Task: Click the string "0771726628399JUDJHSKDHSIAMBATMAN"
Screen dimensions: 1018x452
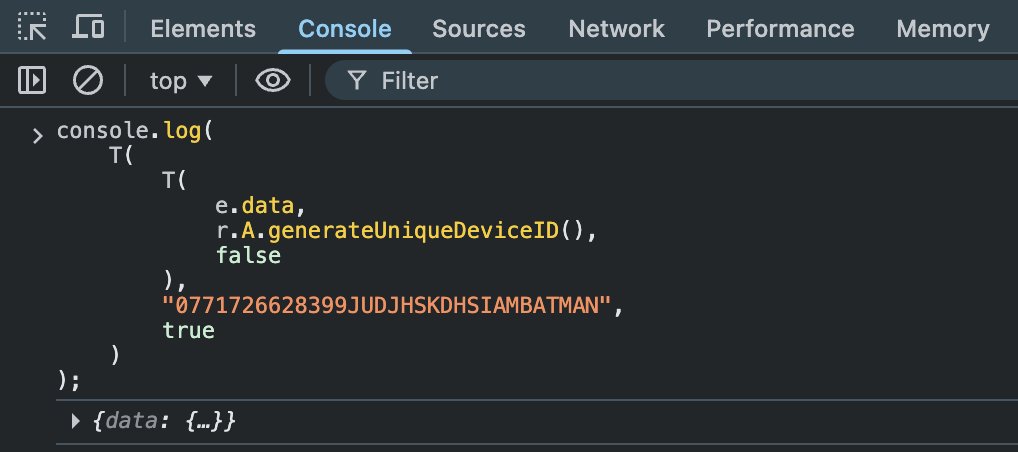Action: click(387, 305)
